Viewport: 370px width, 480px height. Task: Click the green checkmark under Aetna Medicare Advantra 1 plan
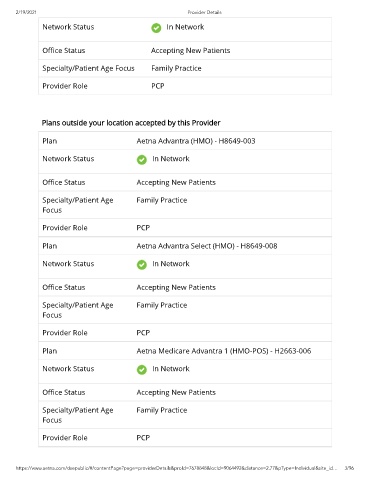[142, 370]
